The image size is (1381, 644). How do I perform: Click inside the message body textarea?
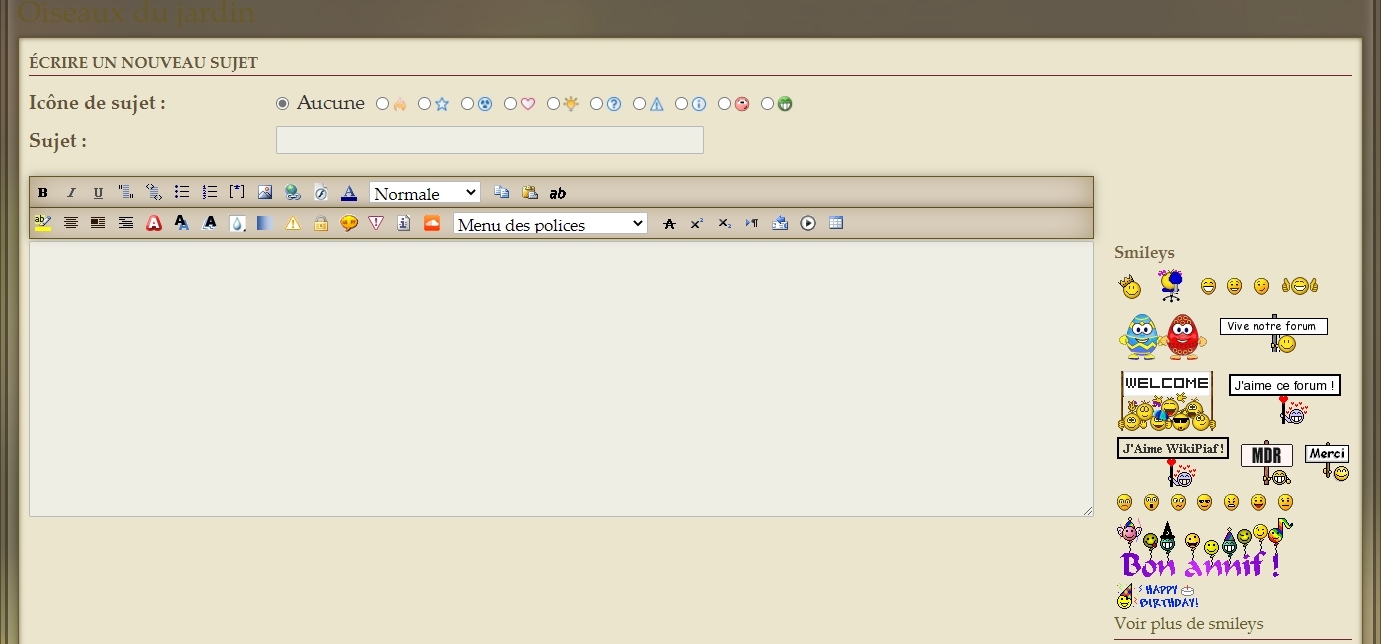click(x=561, y=379)
